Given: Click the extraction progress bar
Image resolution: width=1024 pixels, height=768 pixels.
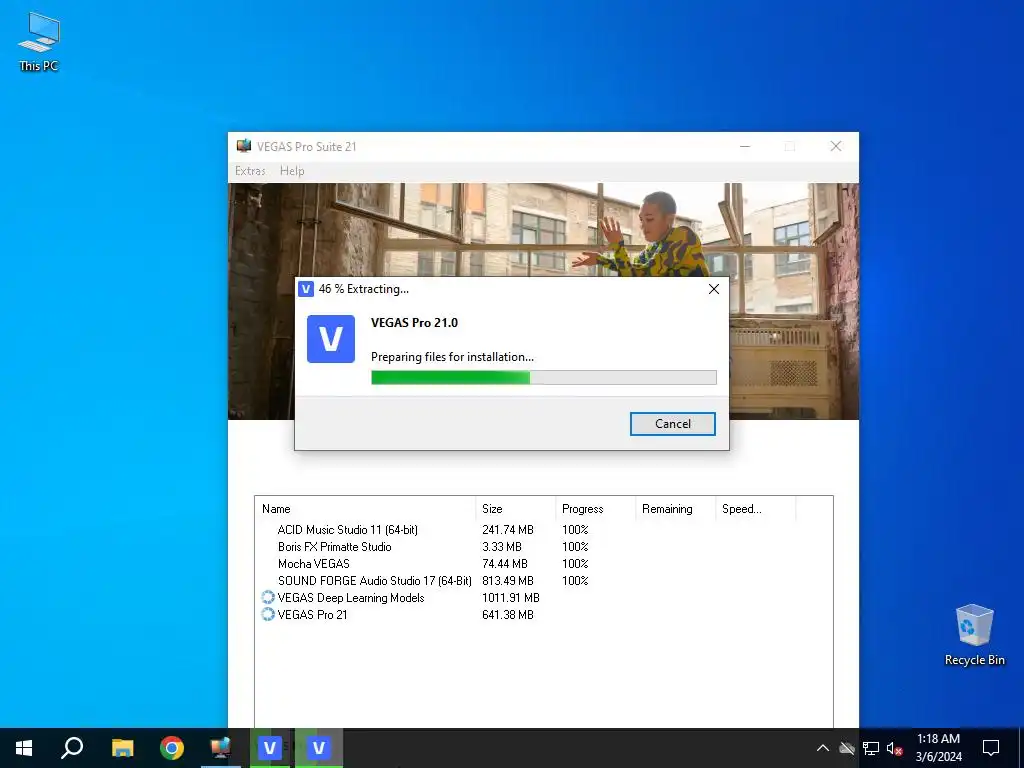Looking at the screenshot, I should coord(543,377).
